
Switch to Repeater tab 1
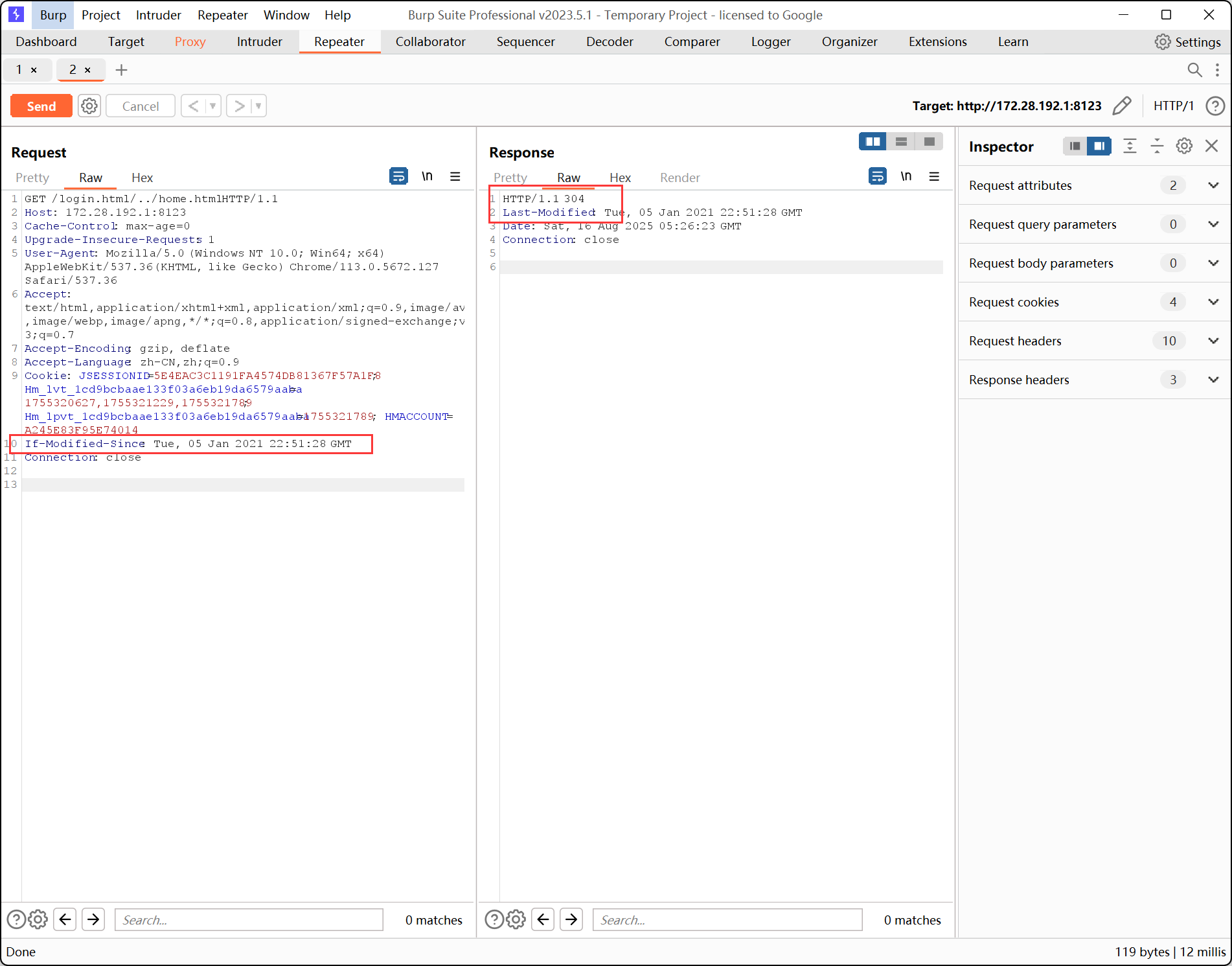19,69
